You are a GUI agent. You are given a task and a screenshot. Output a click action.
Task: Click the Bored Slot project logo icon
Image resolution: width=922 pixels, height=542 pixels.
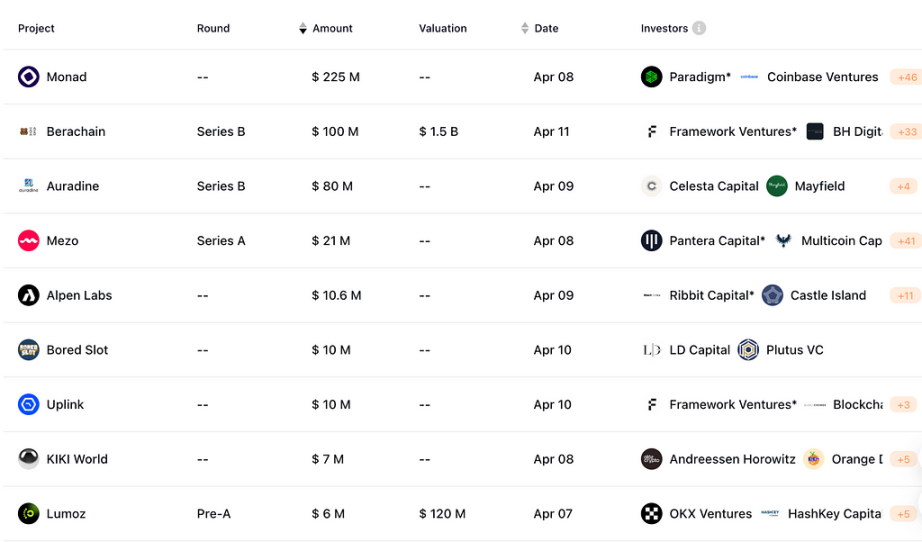pyautogui.click(x=28, y=350)
